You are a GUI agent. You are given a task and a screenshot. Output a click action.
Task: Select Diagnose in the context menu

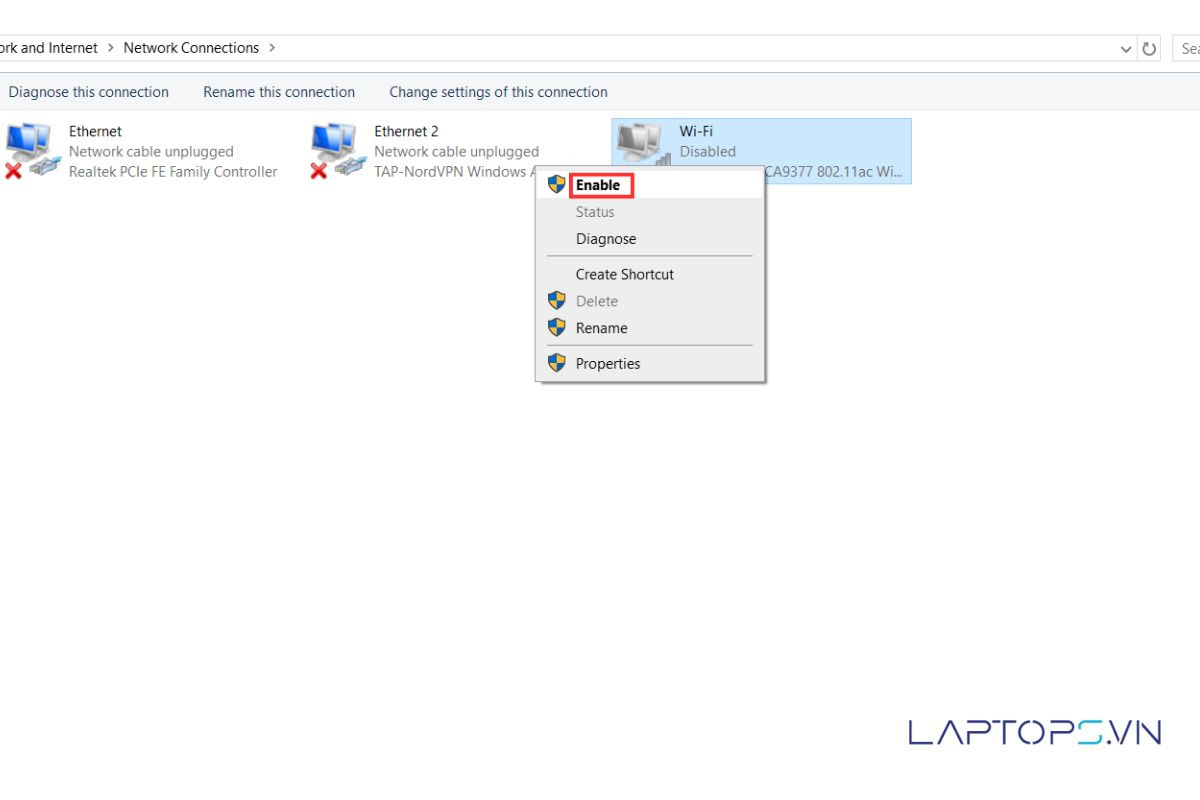pyautogui.click(x=606, y=239)
